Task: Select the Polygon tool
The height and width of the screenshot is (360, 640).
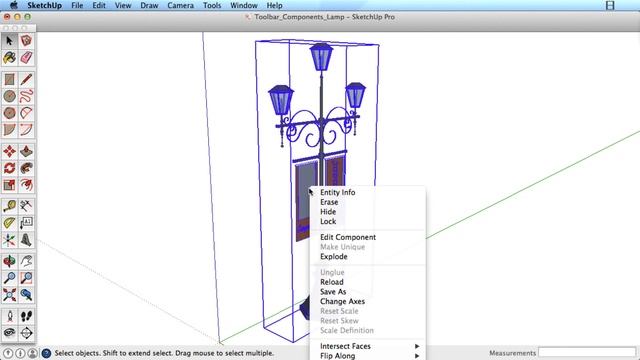Action: [9, 113]
